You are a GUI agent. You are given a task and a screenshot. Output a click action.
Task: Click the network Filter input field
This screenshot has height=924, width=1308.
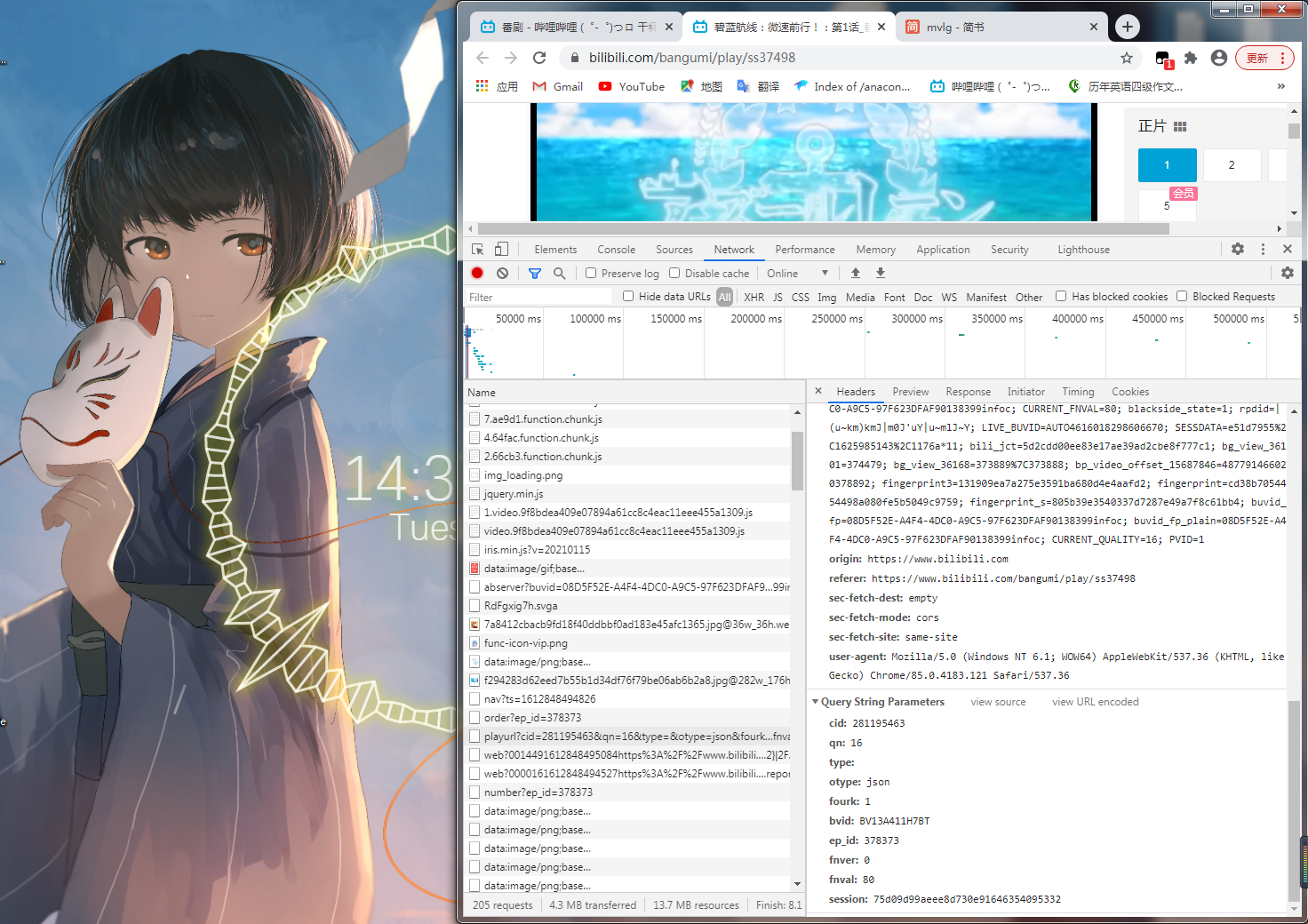538,298
